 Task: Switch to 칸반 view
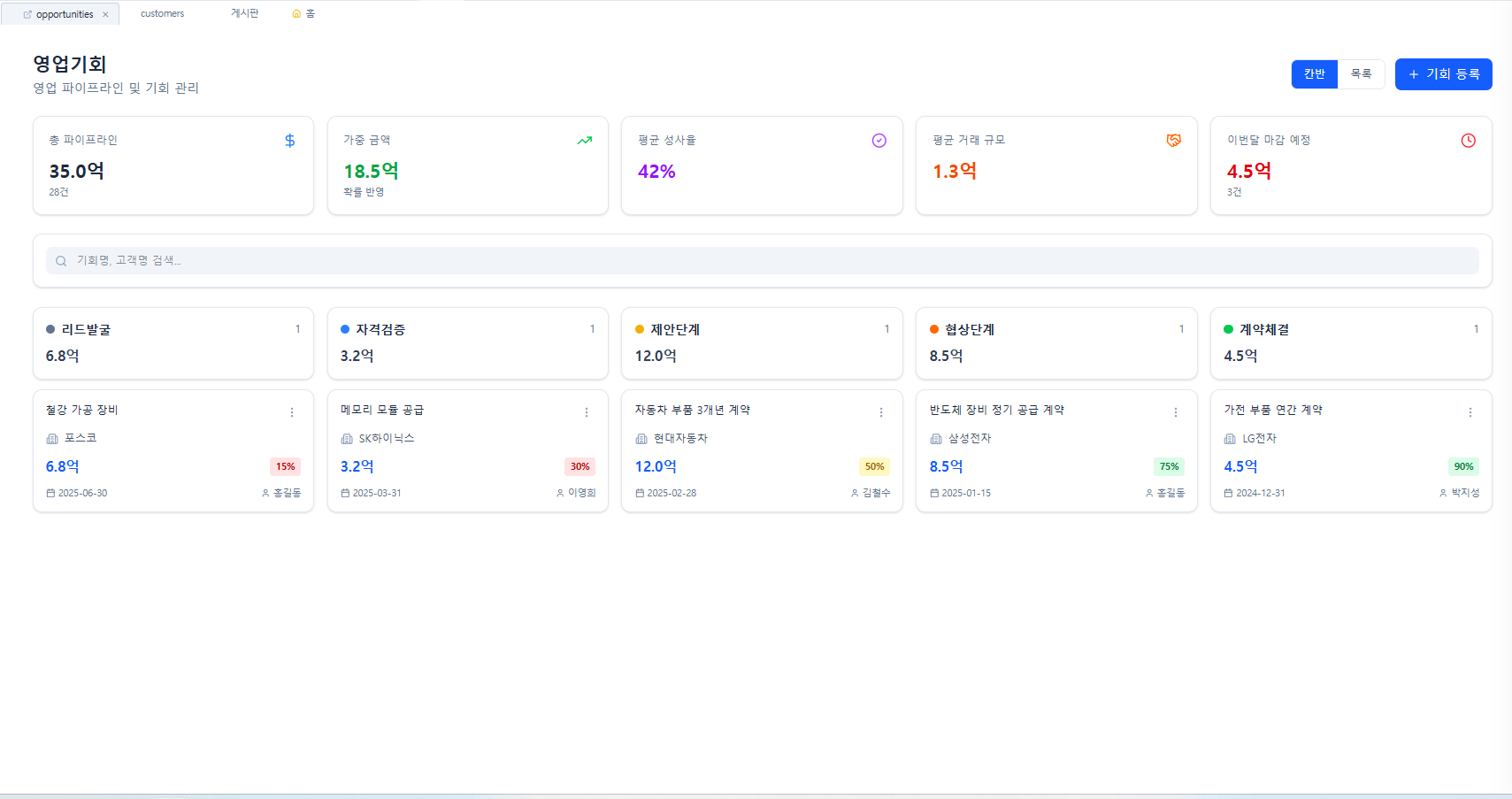click(1314, 74)
